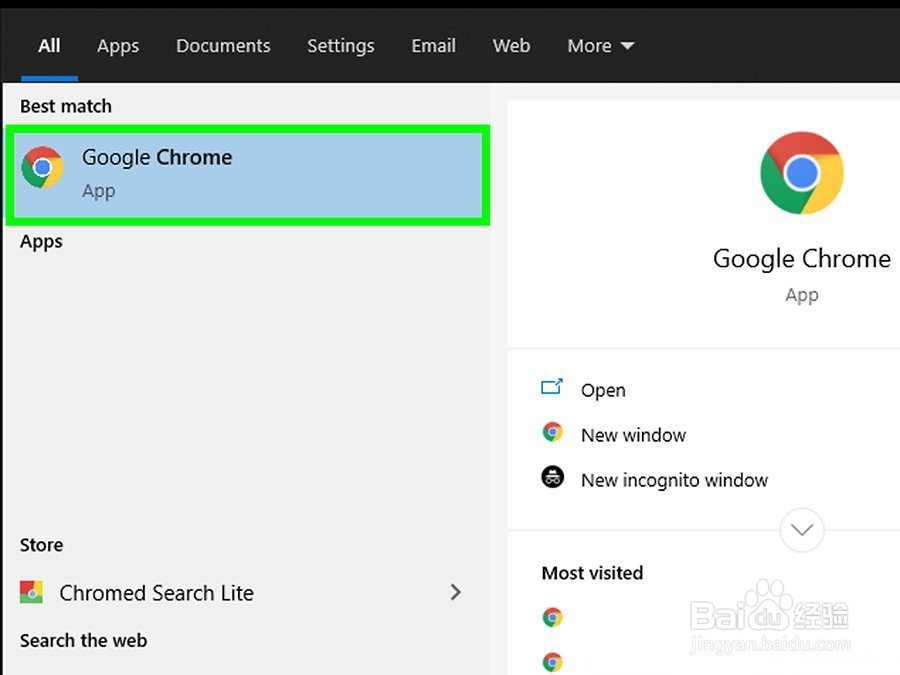Switch to the Apps tab

(118, 46)
